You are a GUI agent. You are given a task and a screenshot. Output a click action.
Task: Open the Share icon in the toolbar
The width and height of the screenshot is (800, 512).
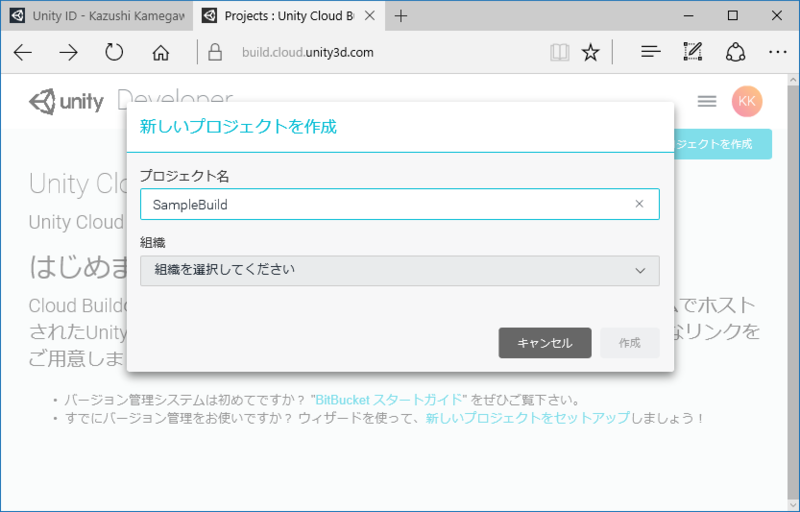735,52
